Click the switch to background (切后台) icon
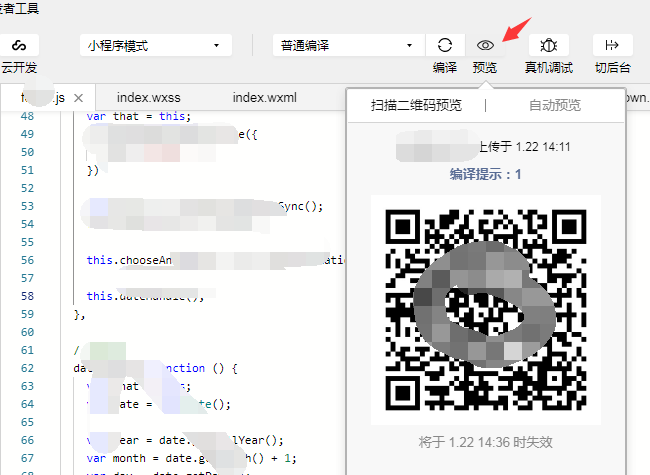650x475 pixels. coord(612,45)
